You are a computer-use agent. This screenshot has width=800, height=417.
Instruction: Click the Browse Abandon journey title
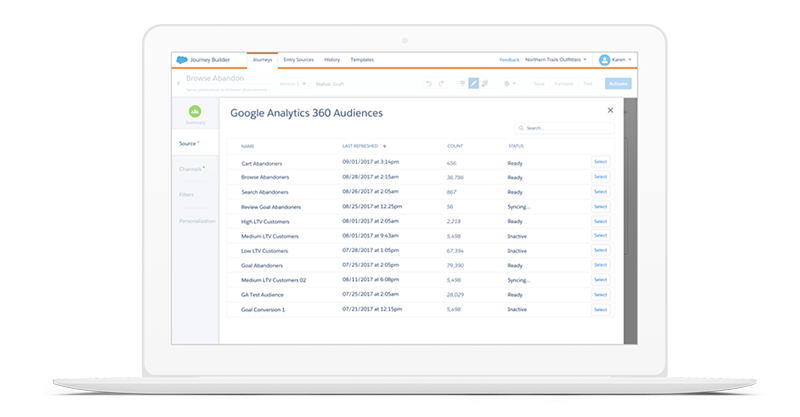tap(215, 78)
